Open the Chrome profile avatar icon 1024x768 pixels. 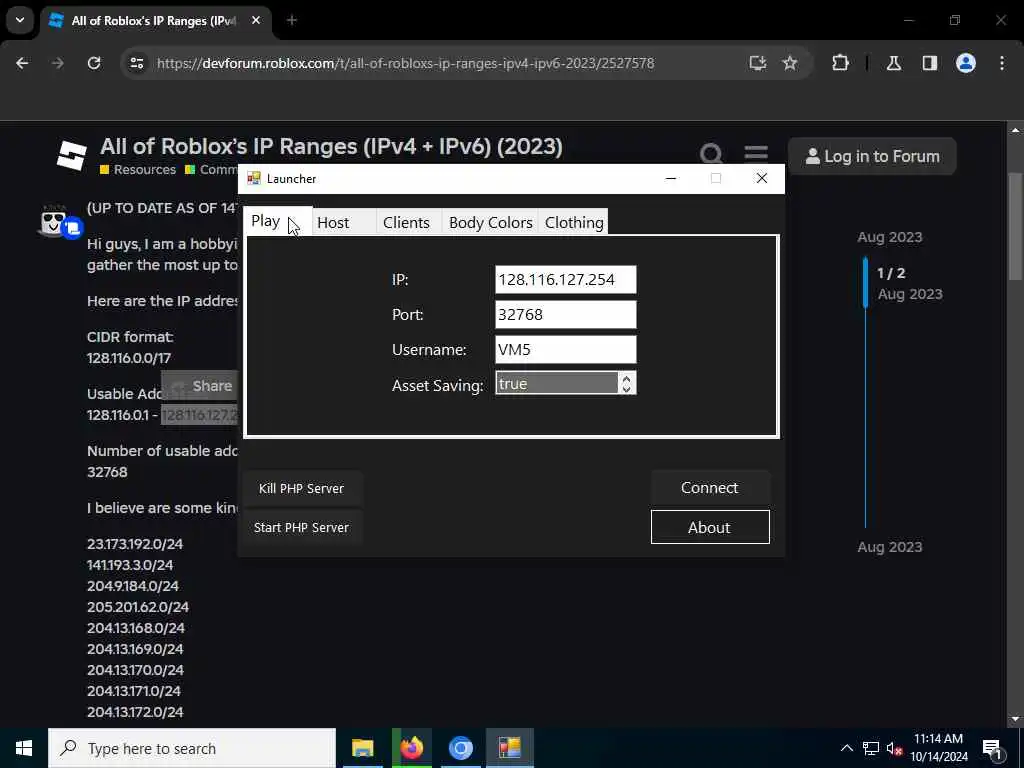click(966, 63)
